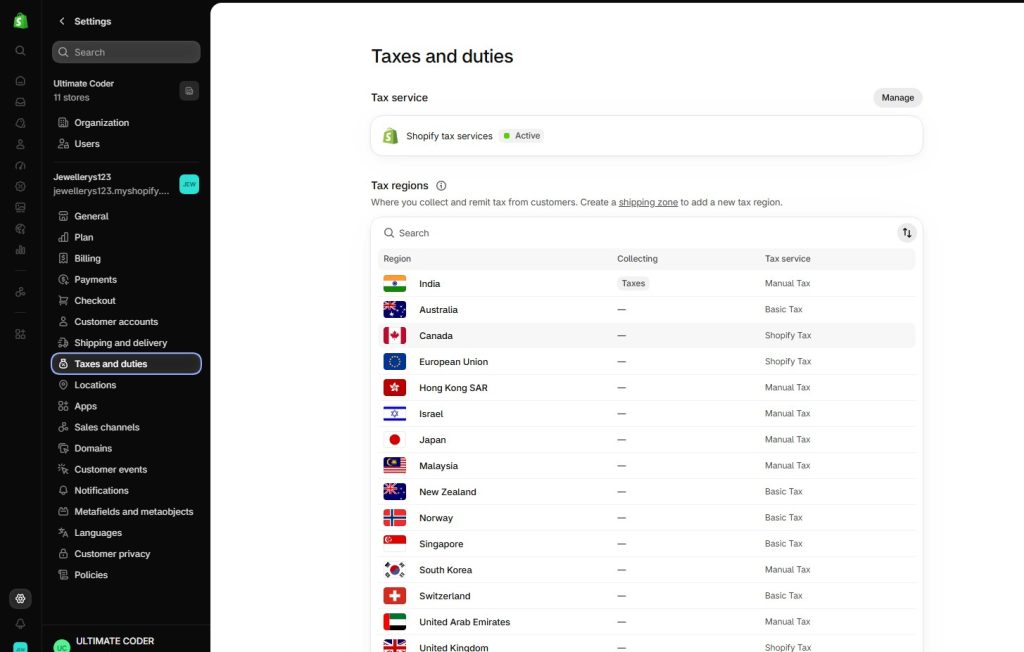1024x652 pixels.
Task: Open the Hong Kong SAR region row
Action: pos(647,387)
